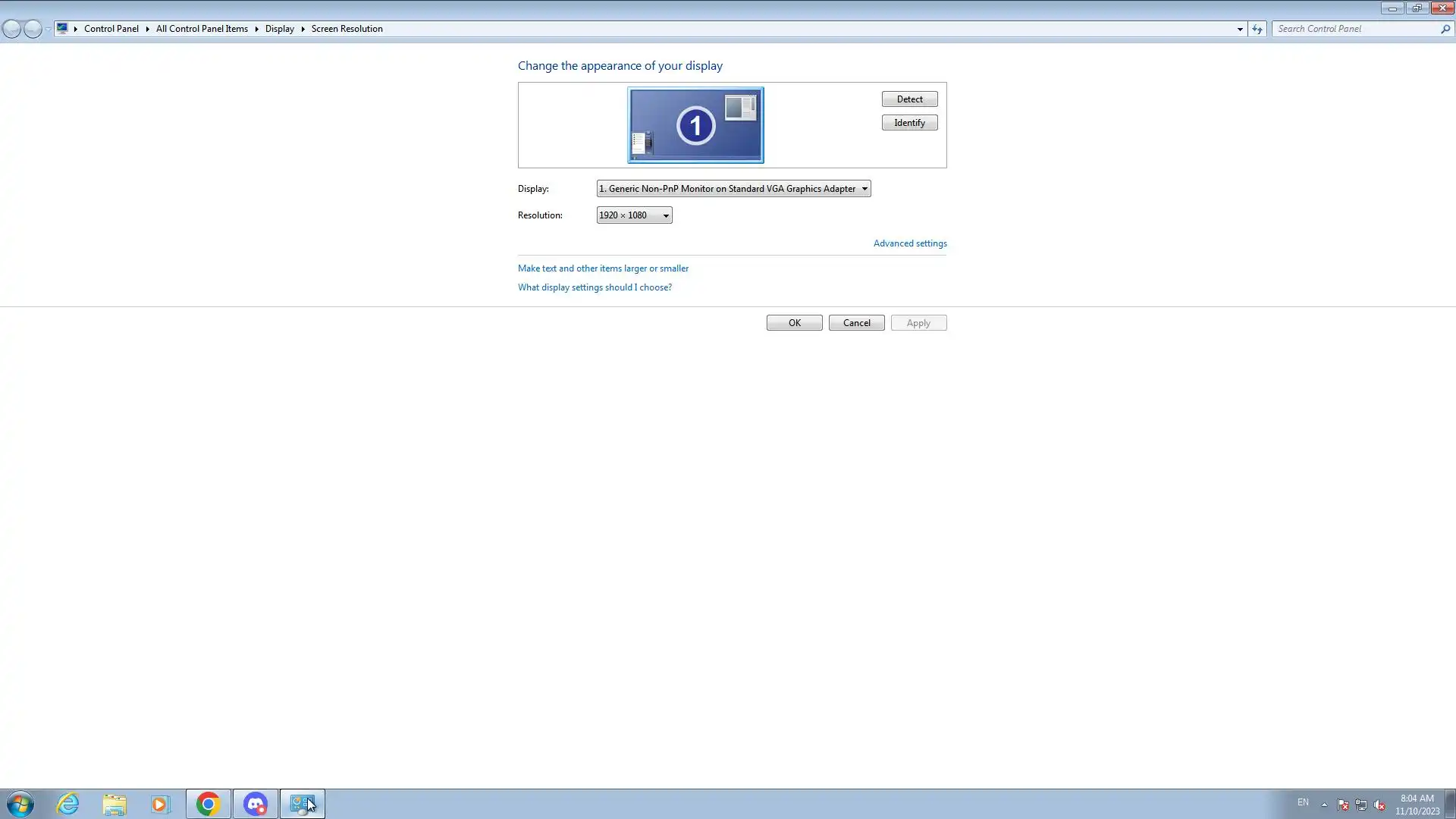Open Advanced settings link
The width and height of the screenshot is (1456, 819).
click(909, 243)
